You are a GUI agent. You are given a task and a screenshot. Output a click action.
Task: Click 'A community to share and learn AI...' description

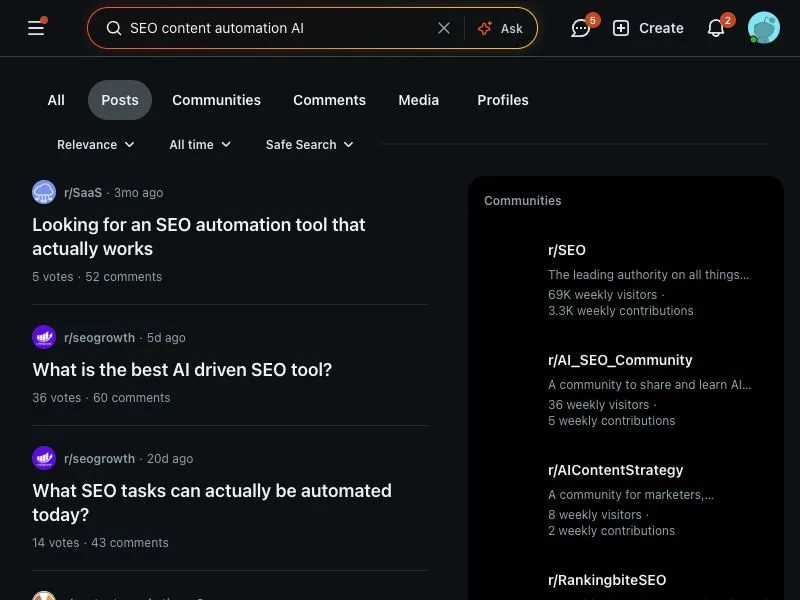649,385
